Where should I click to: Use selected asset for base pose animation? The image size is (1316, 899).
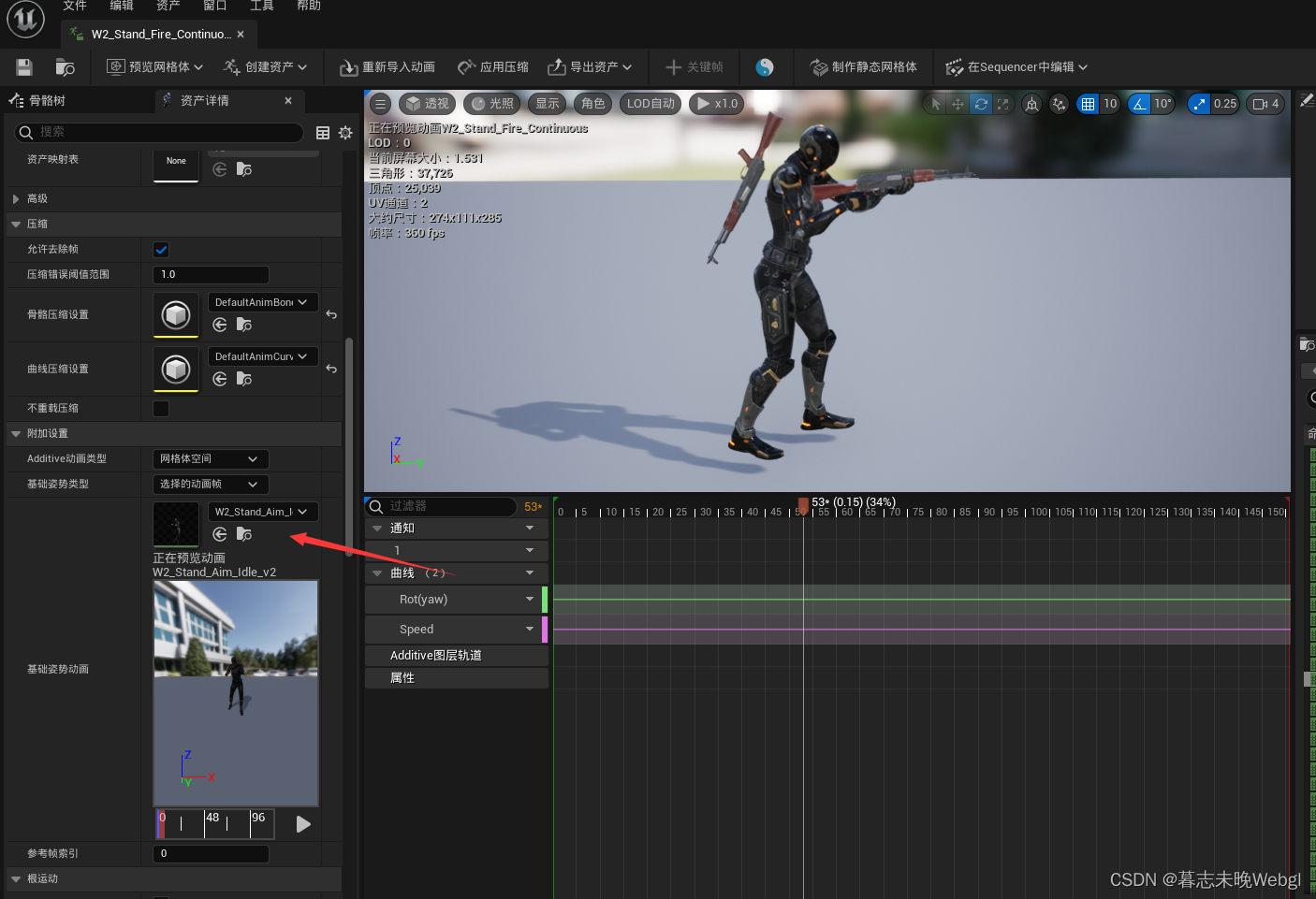click(x=220, y=534)
